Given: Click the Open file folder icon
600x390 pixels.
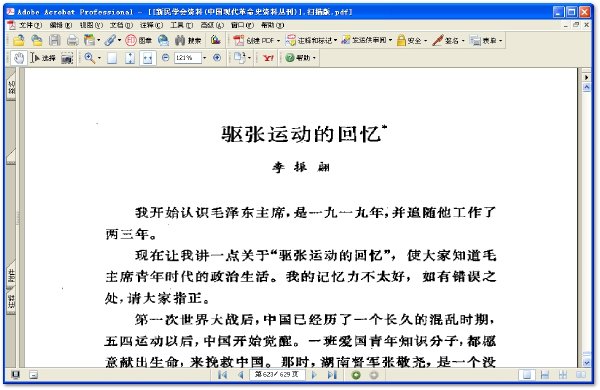Looking at the screenshot, I should [x=18, y=40].
